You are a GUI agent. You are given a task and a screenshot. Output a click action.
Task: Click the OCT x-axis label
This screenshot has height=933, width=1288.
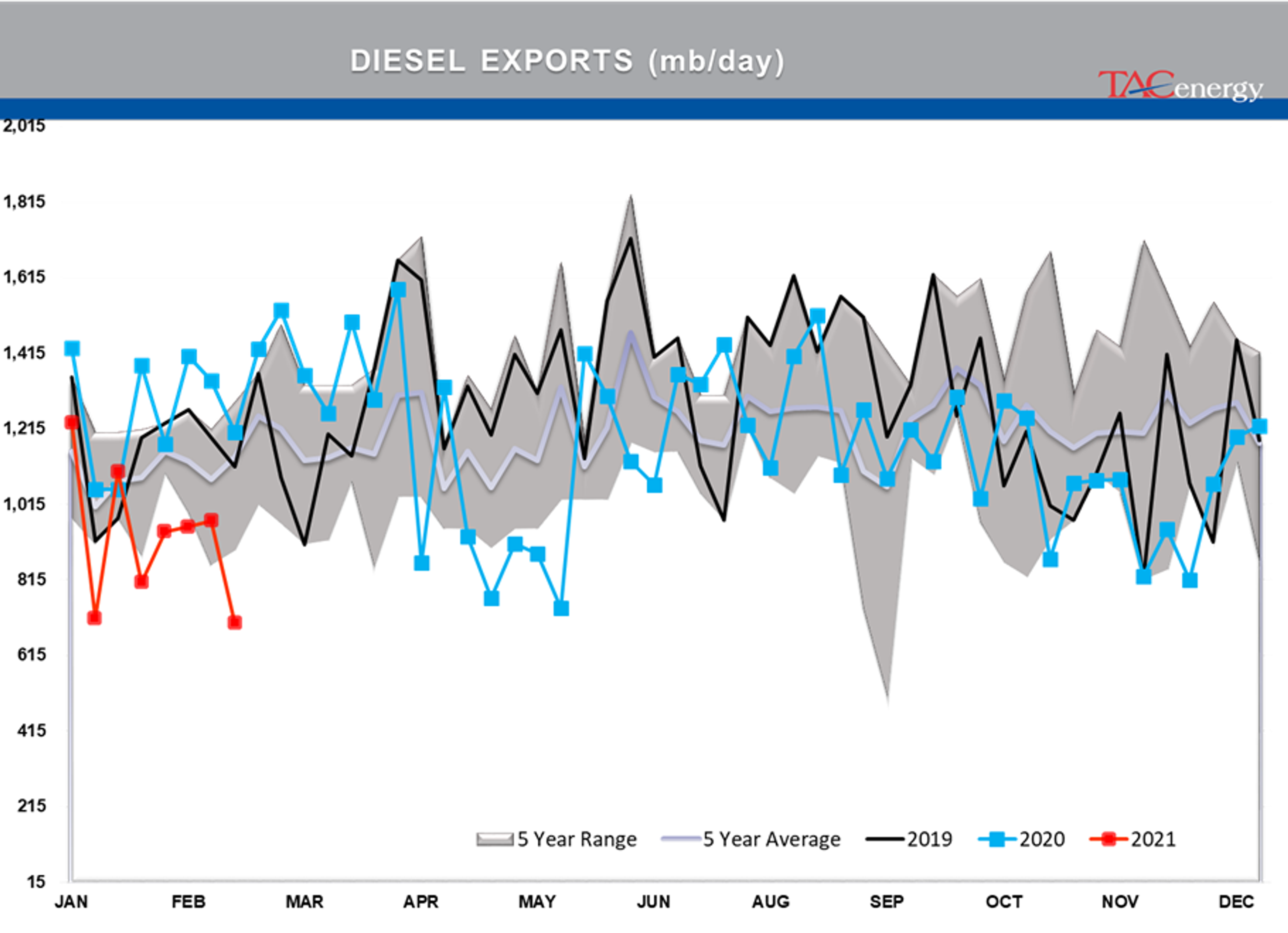pyautogui.click(x=1004, y=902)
